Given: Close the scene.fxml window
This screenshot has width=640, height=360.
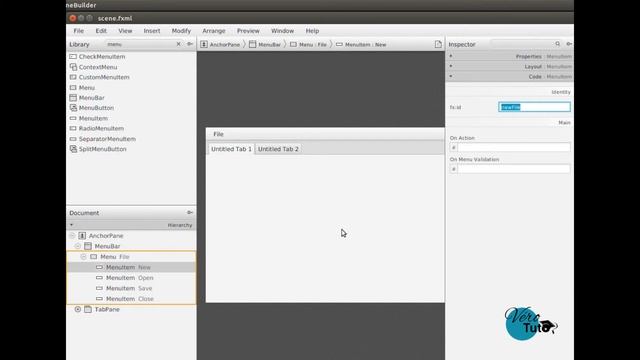Looking at the screenshot, I should pos(73,18).
